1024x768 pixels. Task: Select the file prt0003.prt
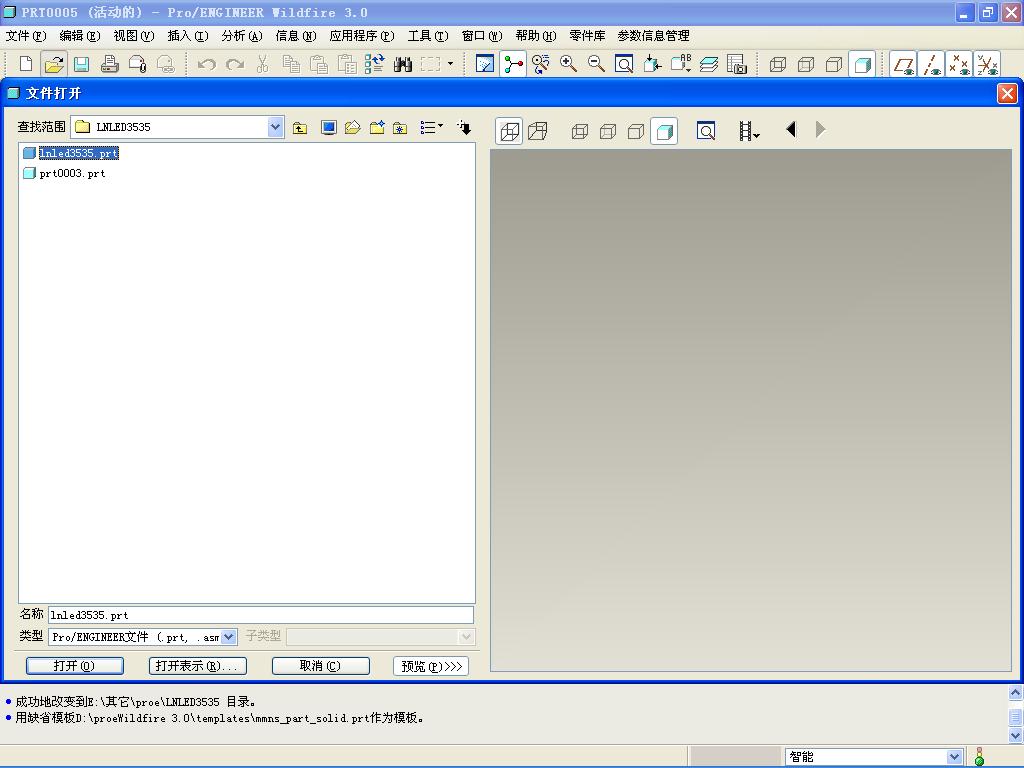tap(72, 173)
